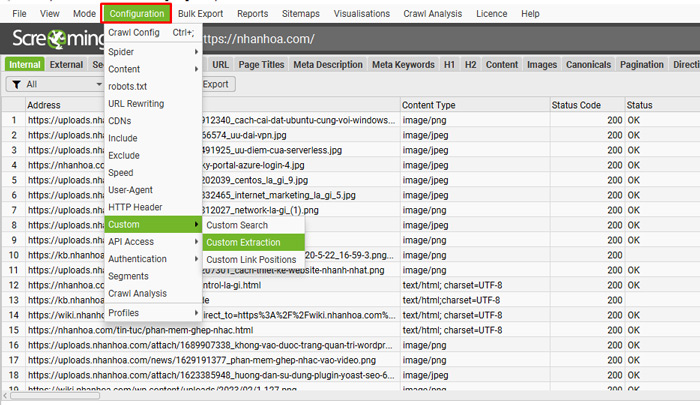The width and height of the screenshot is (700, 405).
Task: Click the crawl URL field showing nhanhoa.com
Action: pyautogui.click(x=400, y=39)
